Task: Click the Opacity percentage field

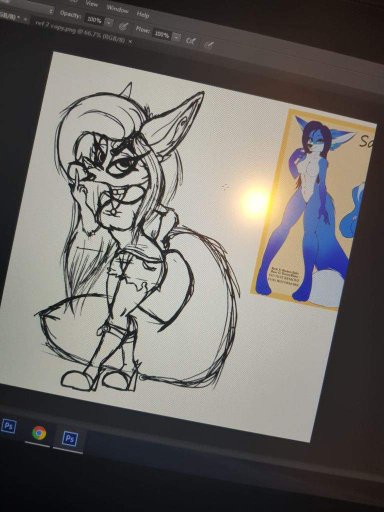Action: [94, 20]
